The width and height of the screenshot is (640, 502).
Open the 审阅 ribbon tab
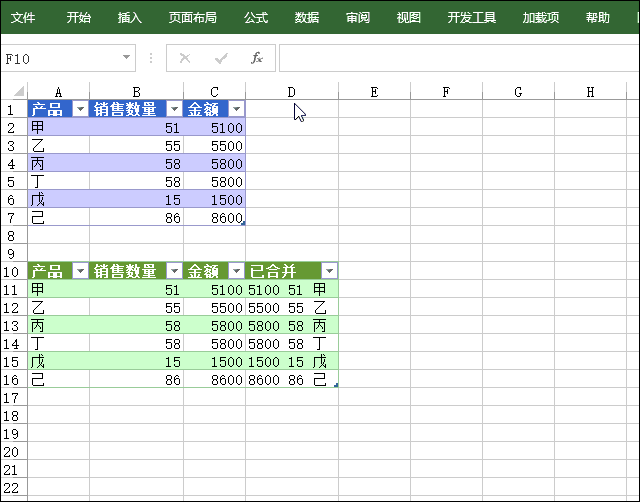(x=358, y=18)
